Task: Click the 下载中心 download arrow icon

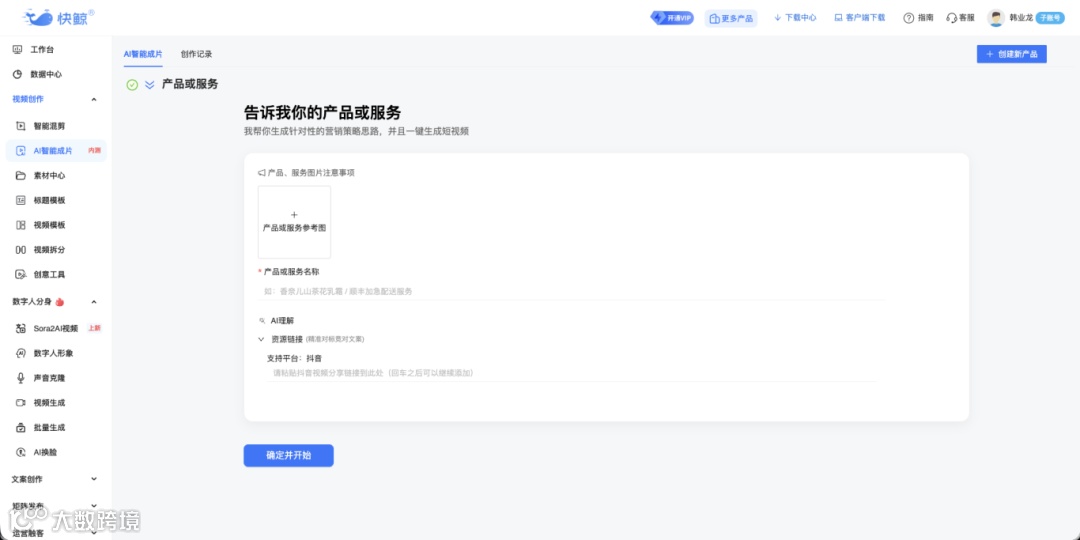Action: [778, 18]
